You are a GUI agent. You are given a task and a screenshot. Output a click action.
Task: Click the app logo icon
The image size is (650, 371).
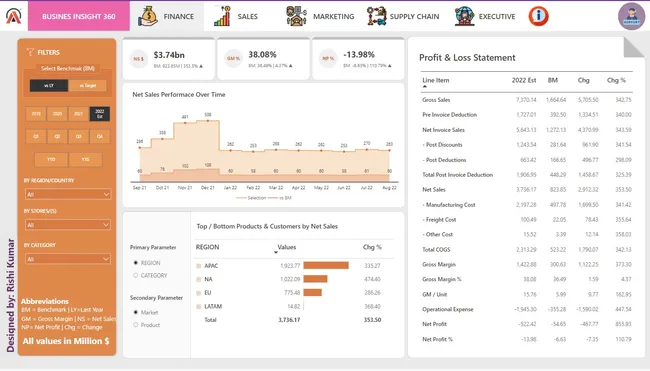click(13, 16)
